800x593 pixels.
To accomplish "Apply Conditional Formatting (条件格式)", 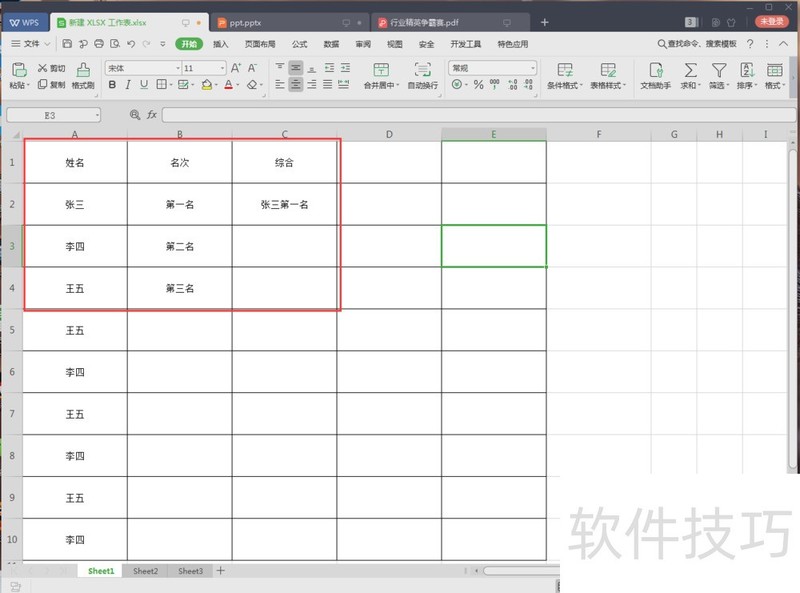I will (565, 75).
